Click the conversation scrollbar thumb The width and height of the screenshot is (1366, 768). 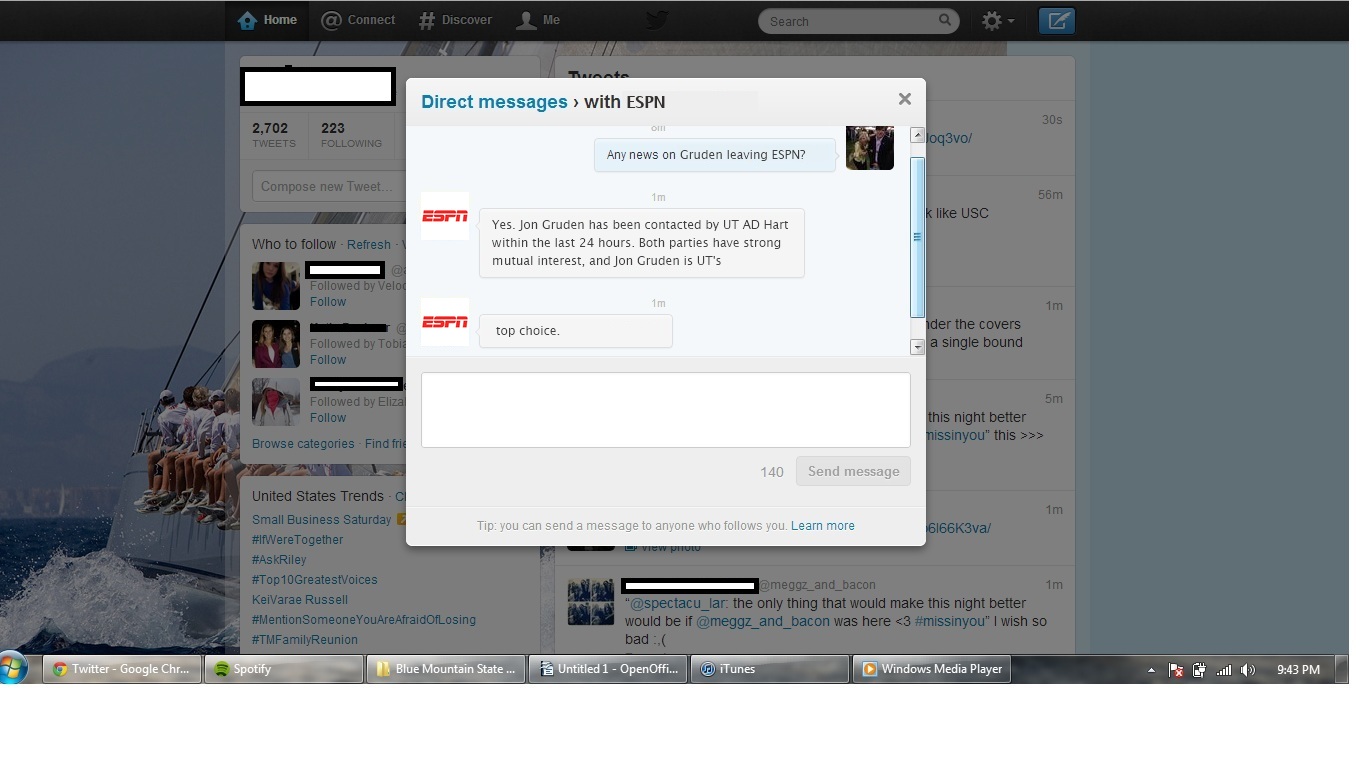(917, 237)
